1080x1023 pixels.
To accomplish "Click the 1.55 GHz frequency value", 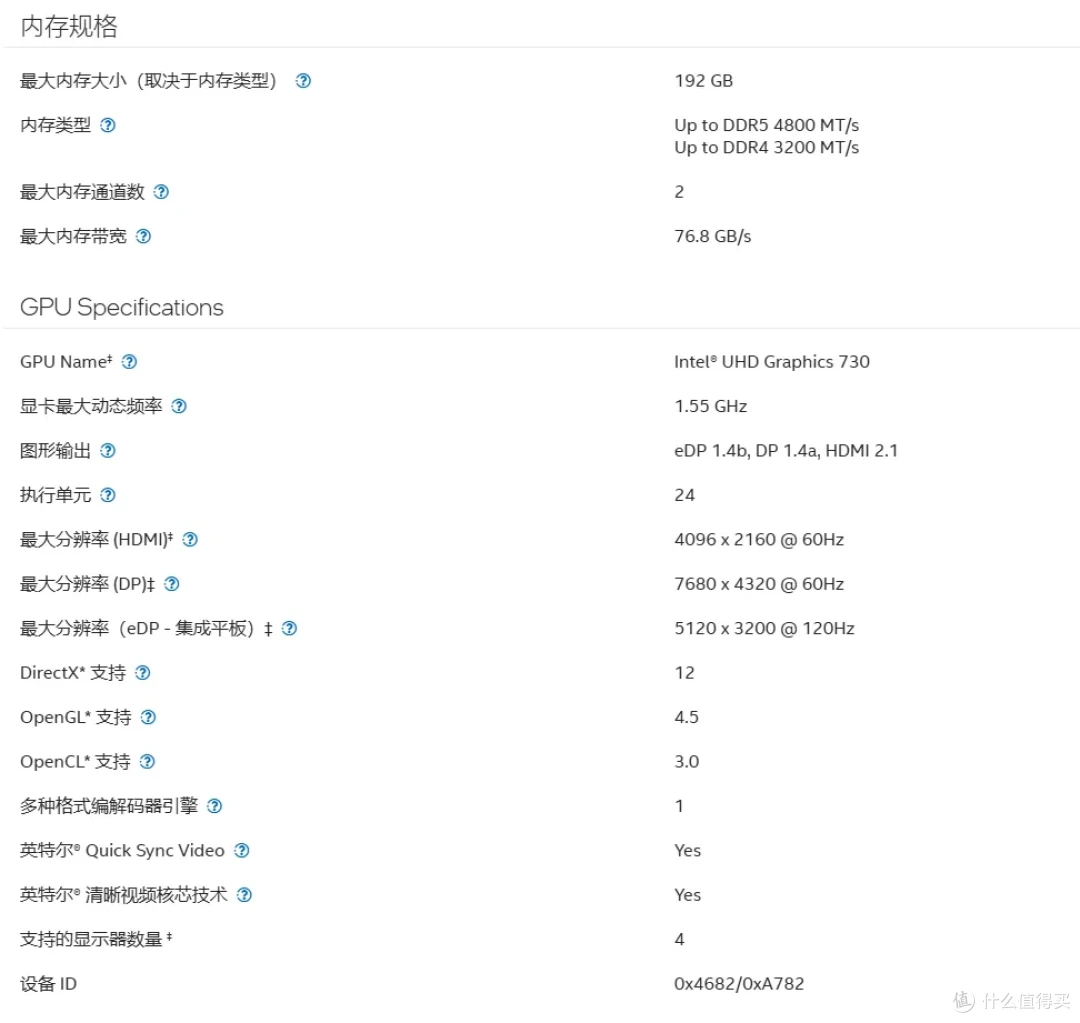I will (x=710, y=406).
